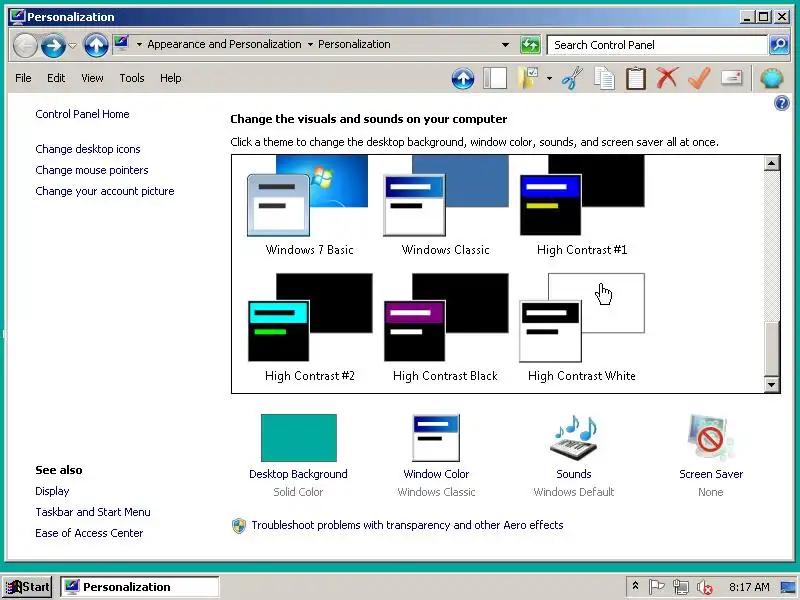This screenshot has height=600, width=800.
Task: Click Change your account picture link
Action: click(105, 191)
